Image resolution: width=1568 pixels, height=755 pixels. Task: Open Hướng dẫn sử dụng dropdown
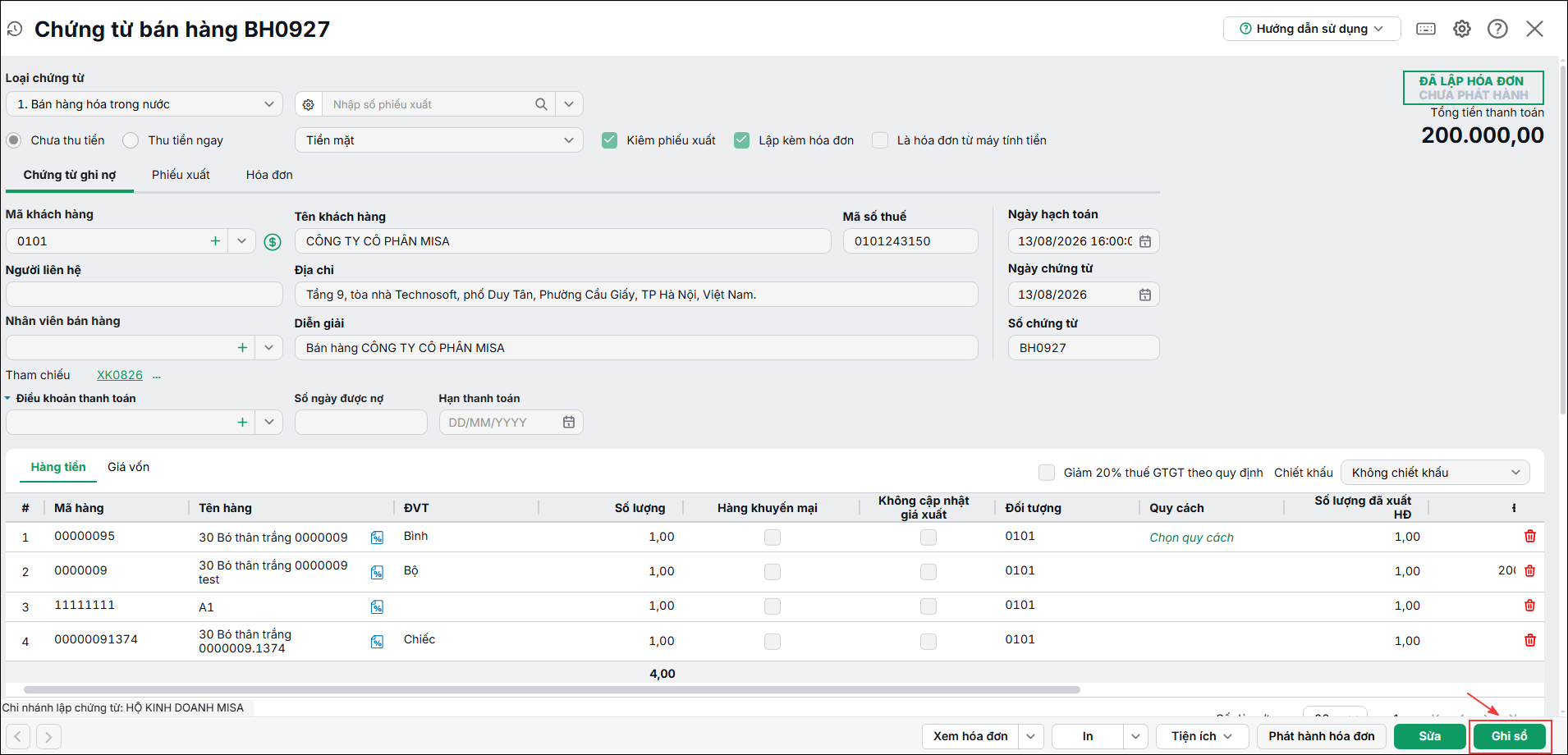[x=1312, y=29]
